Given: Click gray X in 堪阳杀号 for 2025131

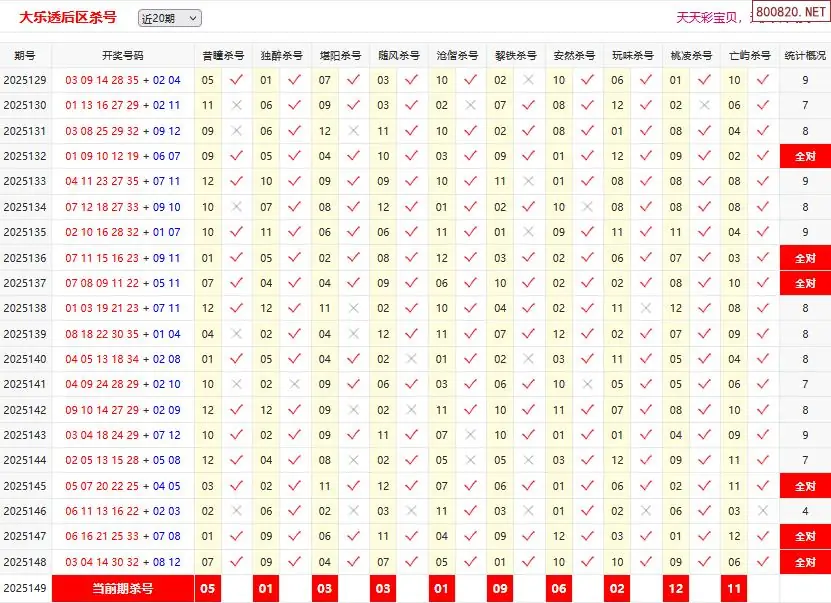Looking at the screenshot, I should pos(353,131).
